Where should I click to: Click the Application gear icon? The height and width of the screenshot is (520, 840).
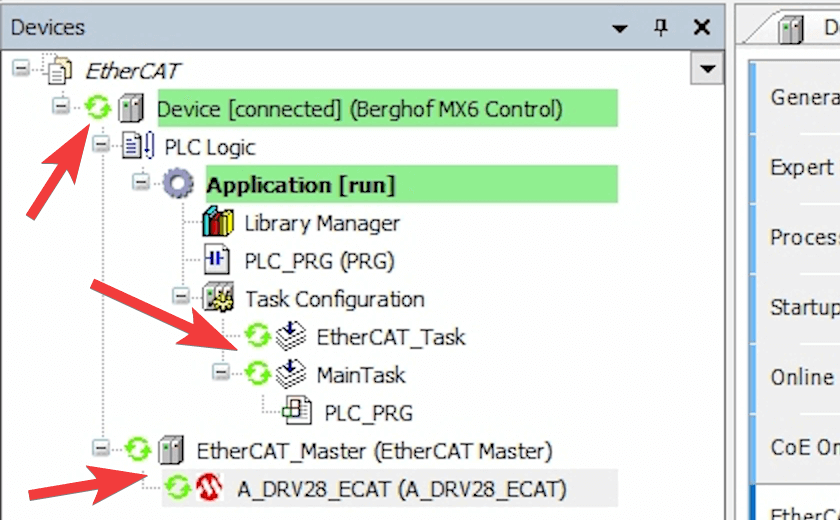(x=178, y=184)
